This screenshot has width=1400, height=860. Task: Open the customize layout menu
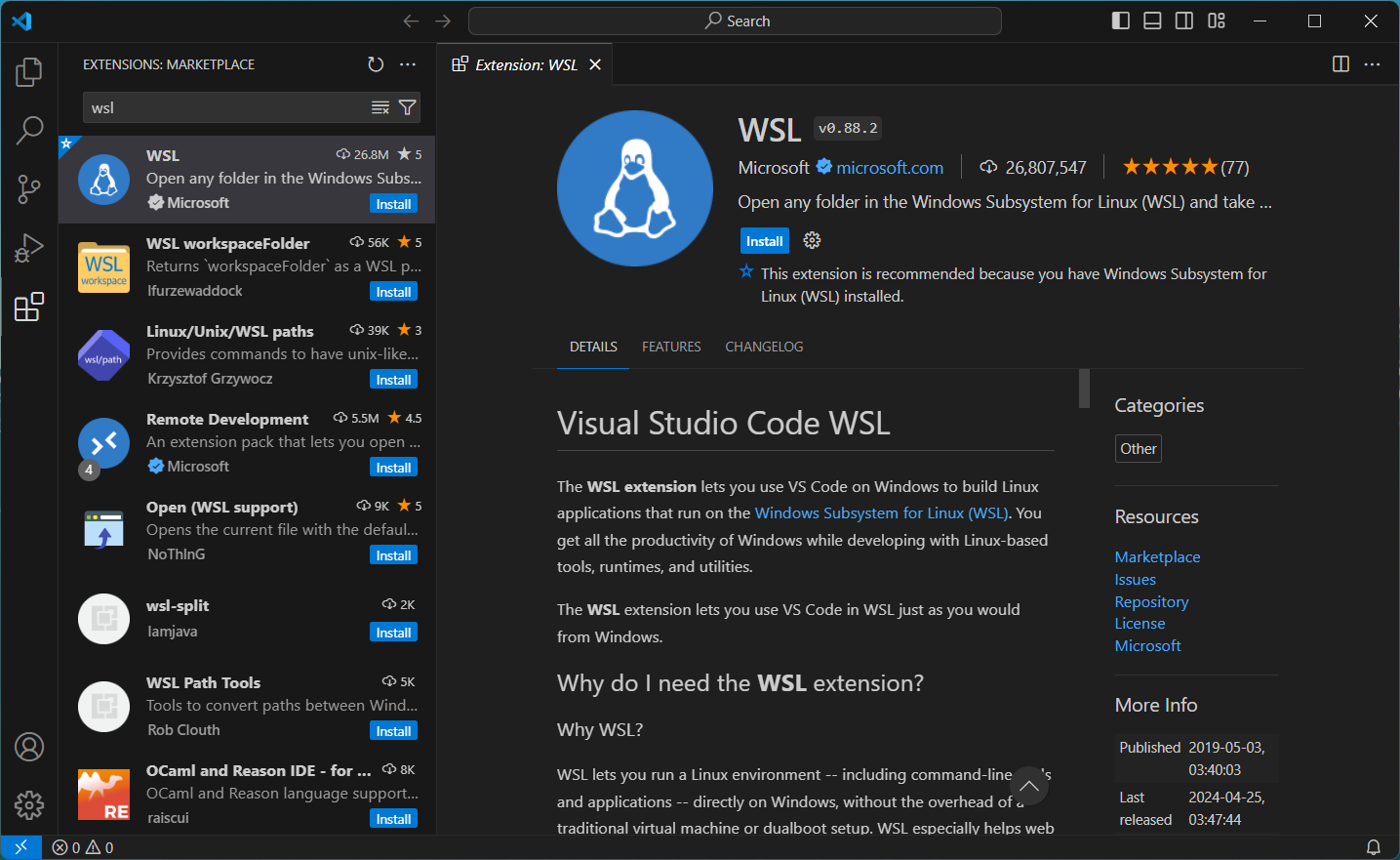[1217, 20]
